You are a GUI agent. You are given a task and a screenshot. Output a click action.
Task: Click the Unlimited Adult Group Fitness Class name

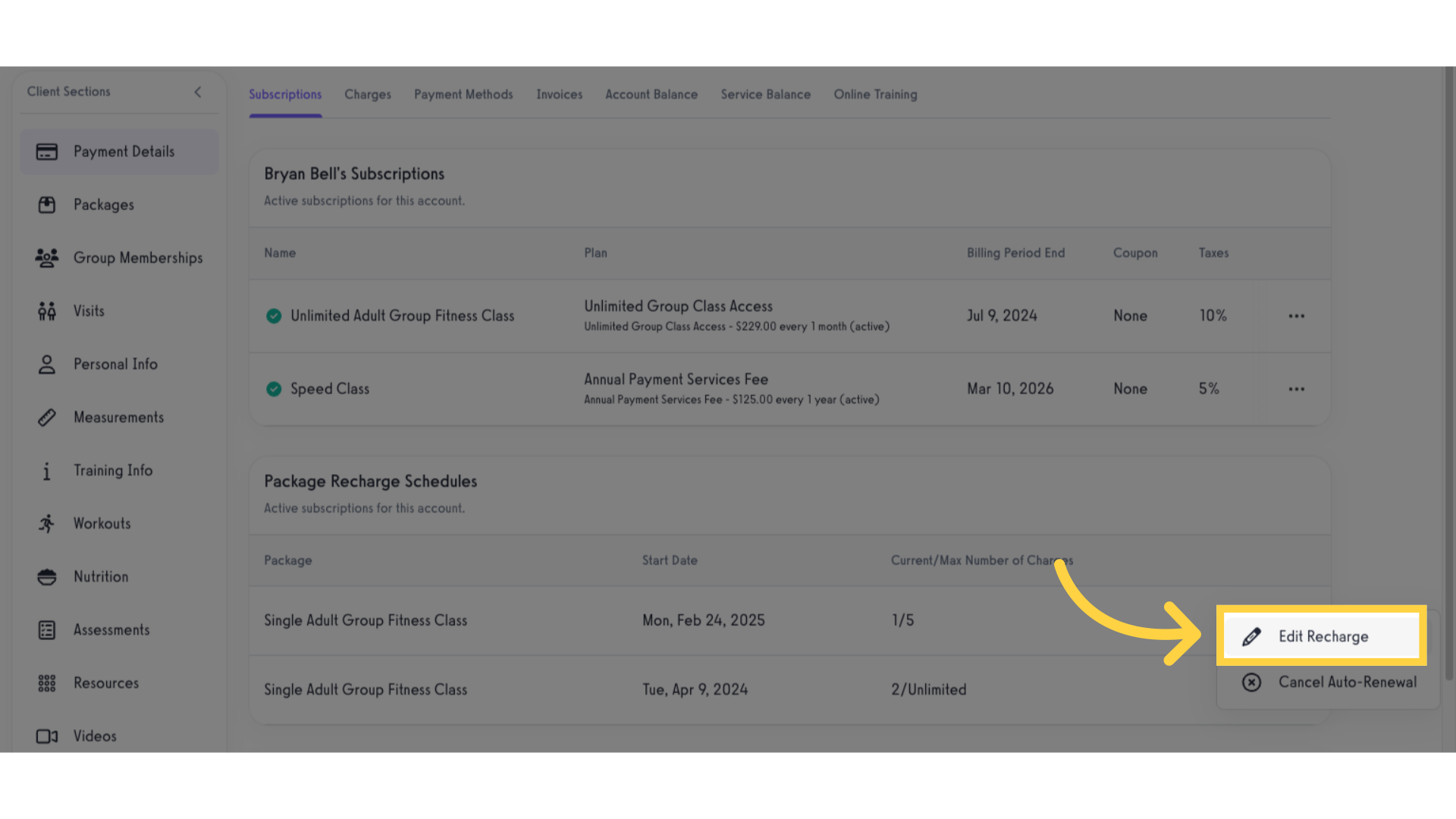click(402, 315)
